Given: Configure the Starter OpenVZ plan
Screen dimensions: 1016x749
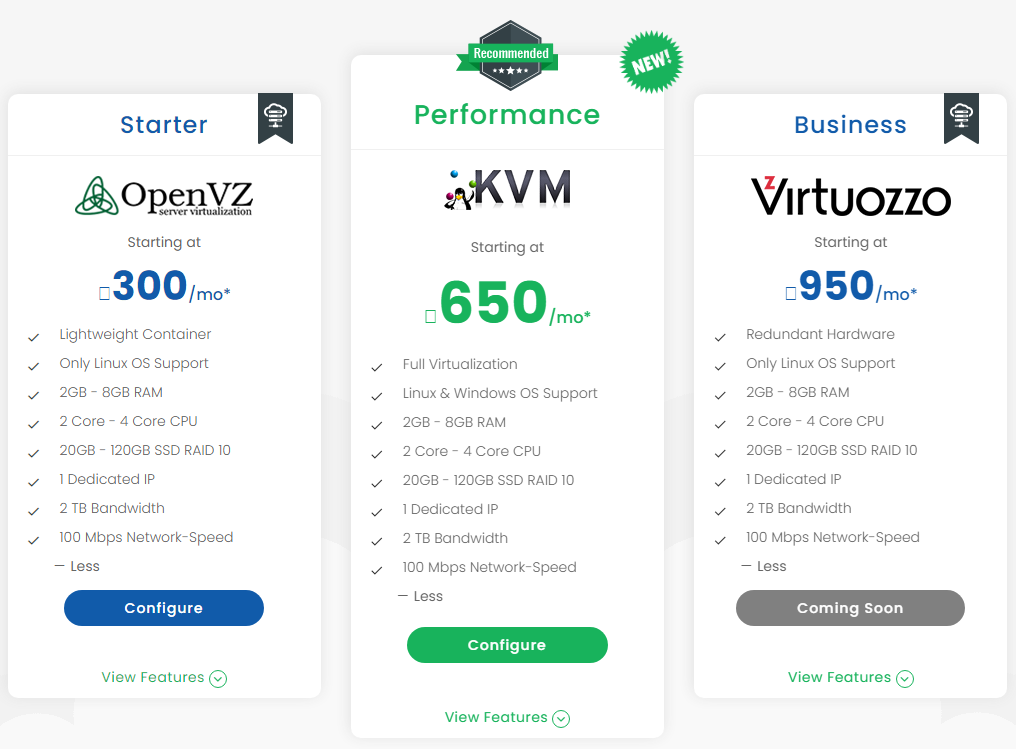Looking at the screenshot, I should [164, 608].
